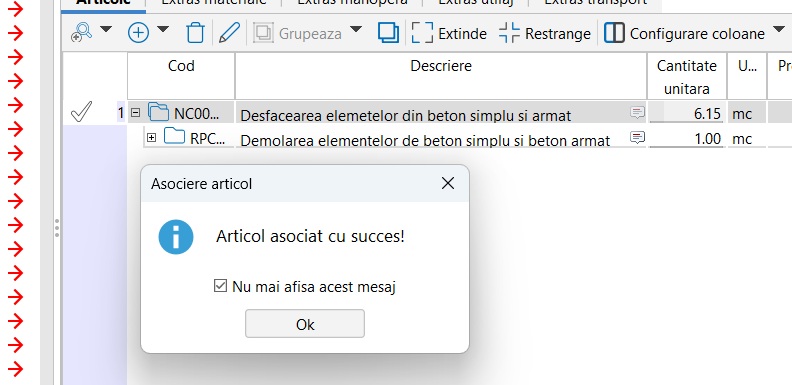
Task: Open dropdown arrow next to add icon
Action: point(163,30)
